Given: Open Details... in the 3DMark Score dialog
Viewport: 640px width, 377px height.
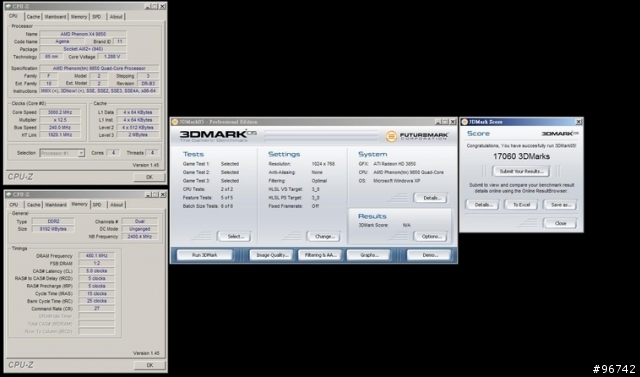Looking at the screenshot, I should [x=482, y=205].
